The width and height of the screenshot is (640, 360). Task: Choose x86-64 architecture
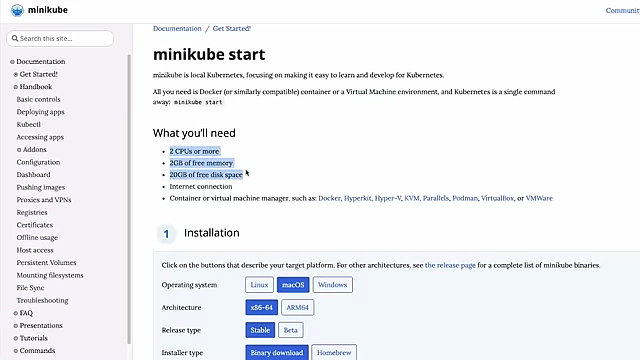pos(262,307)
